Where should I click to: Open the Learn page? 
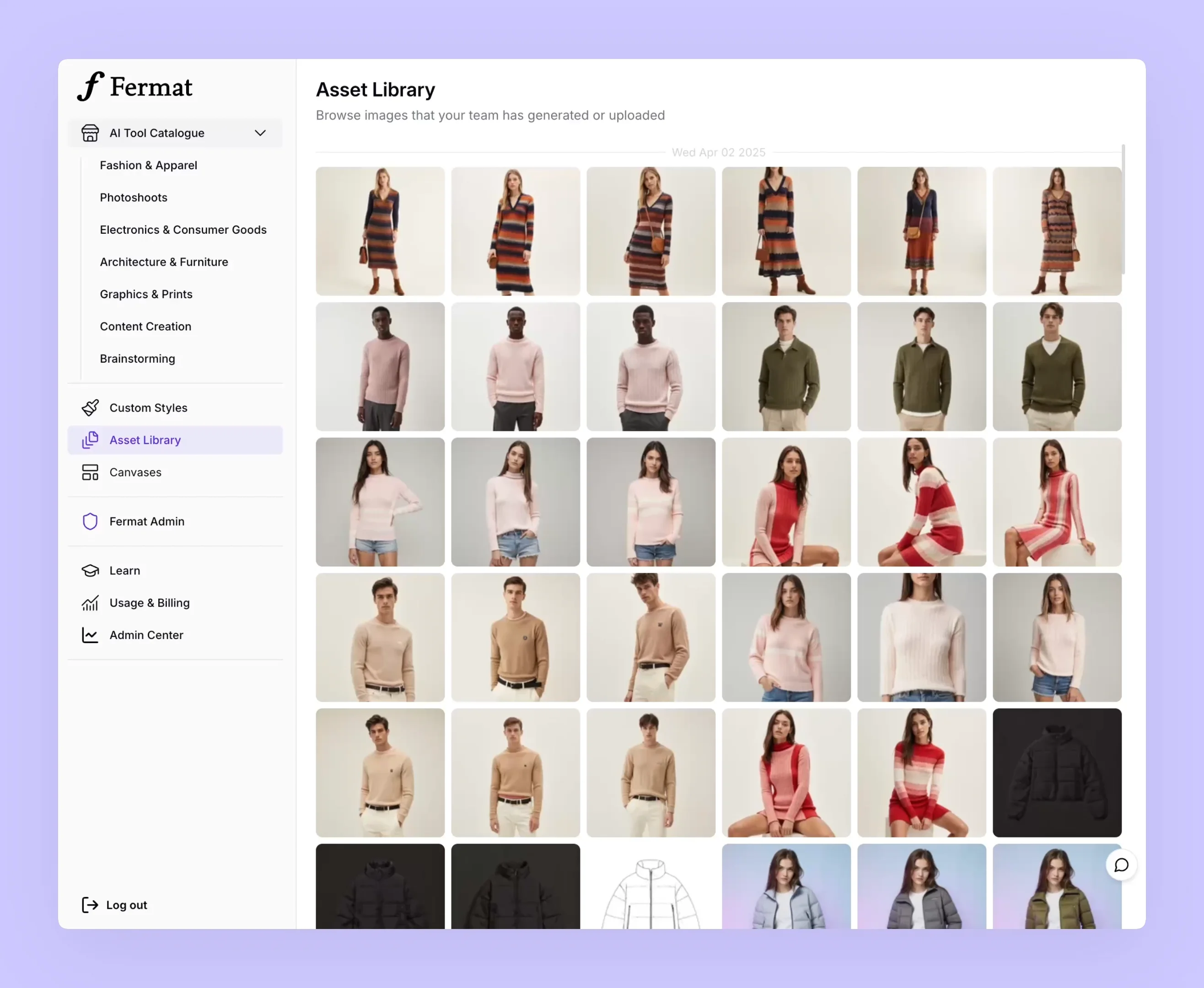(x=175, y=570)
